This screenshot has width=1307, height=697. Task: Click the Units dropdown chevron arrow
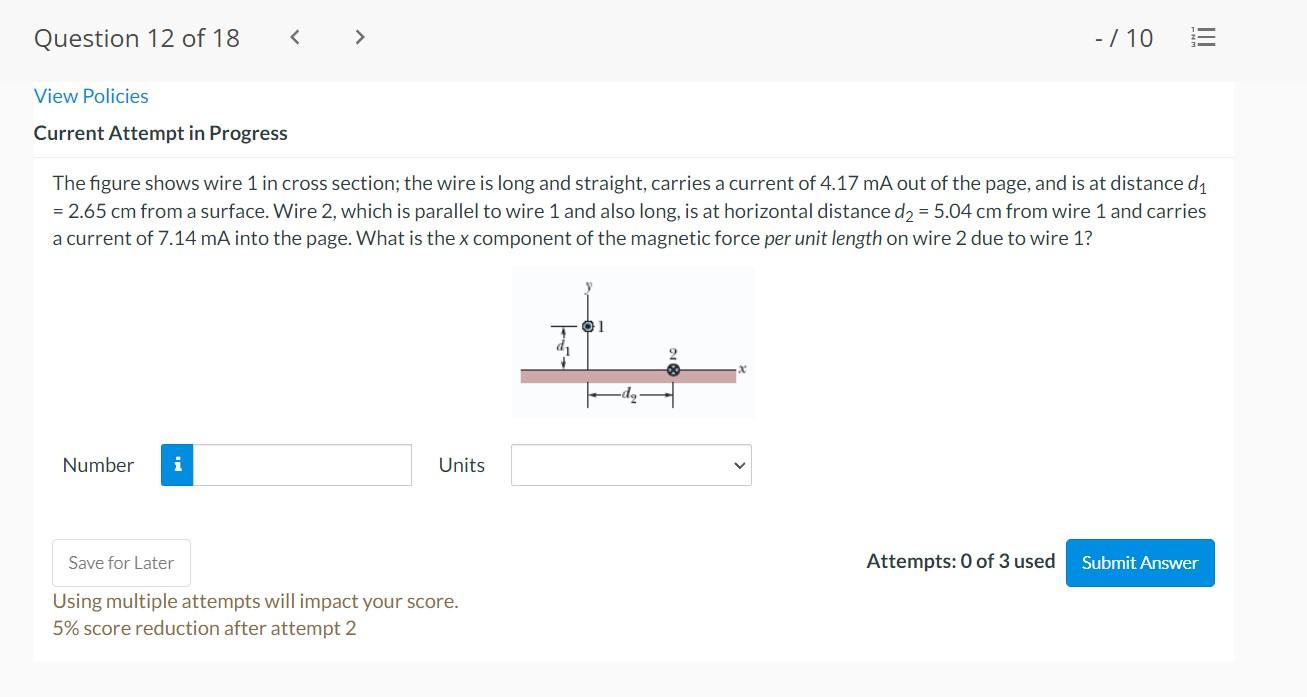[x=739, y=465]
